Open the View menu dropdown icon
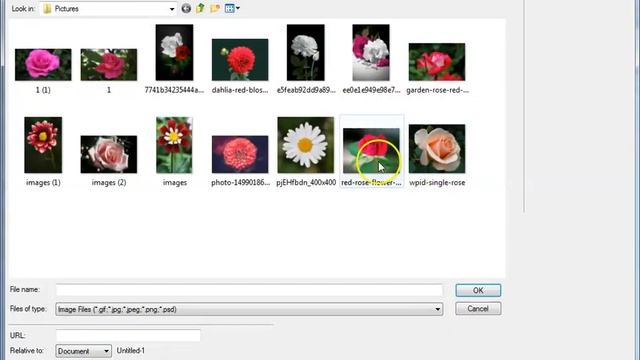 pos(232,9)
